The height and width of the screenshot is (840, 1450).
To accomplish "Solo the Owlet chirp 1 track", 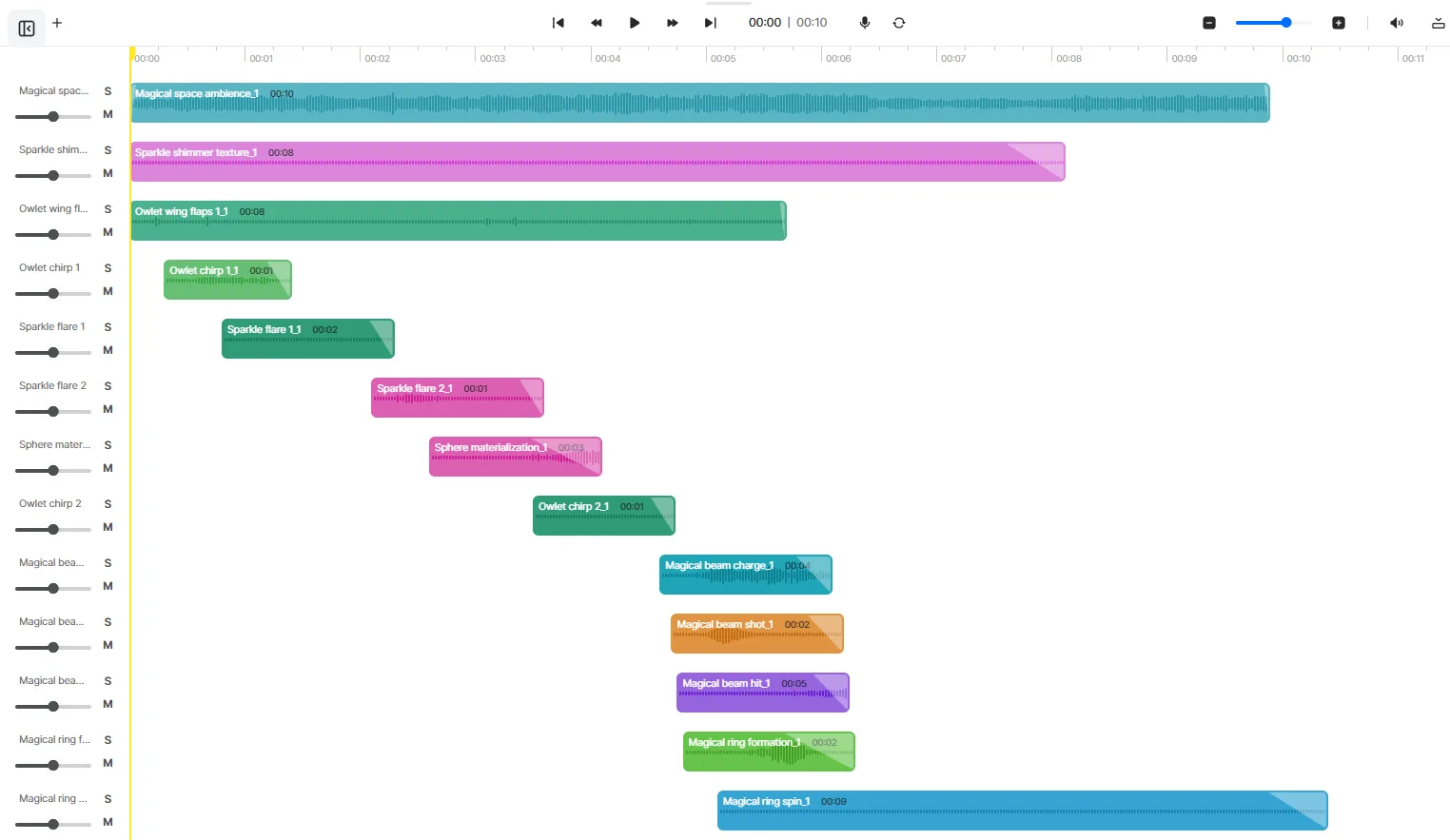I will click(x=108, y=268).
